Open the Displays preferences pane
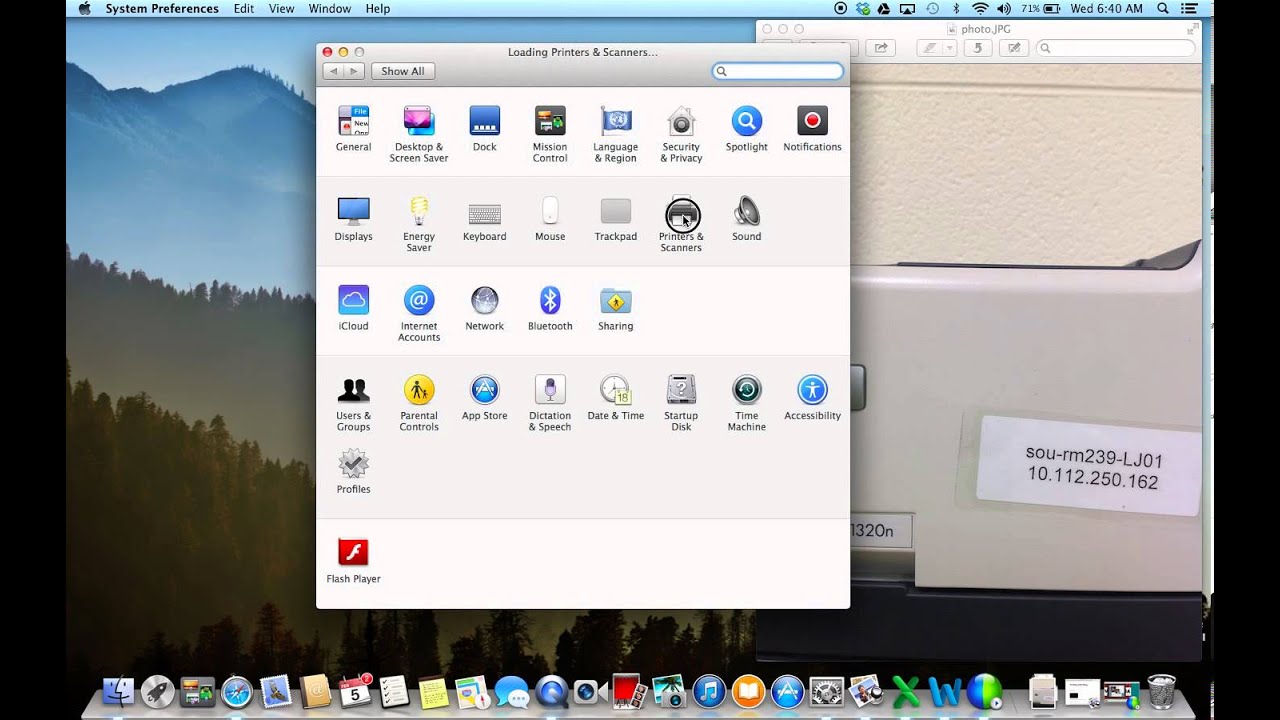 (353, 219)
